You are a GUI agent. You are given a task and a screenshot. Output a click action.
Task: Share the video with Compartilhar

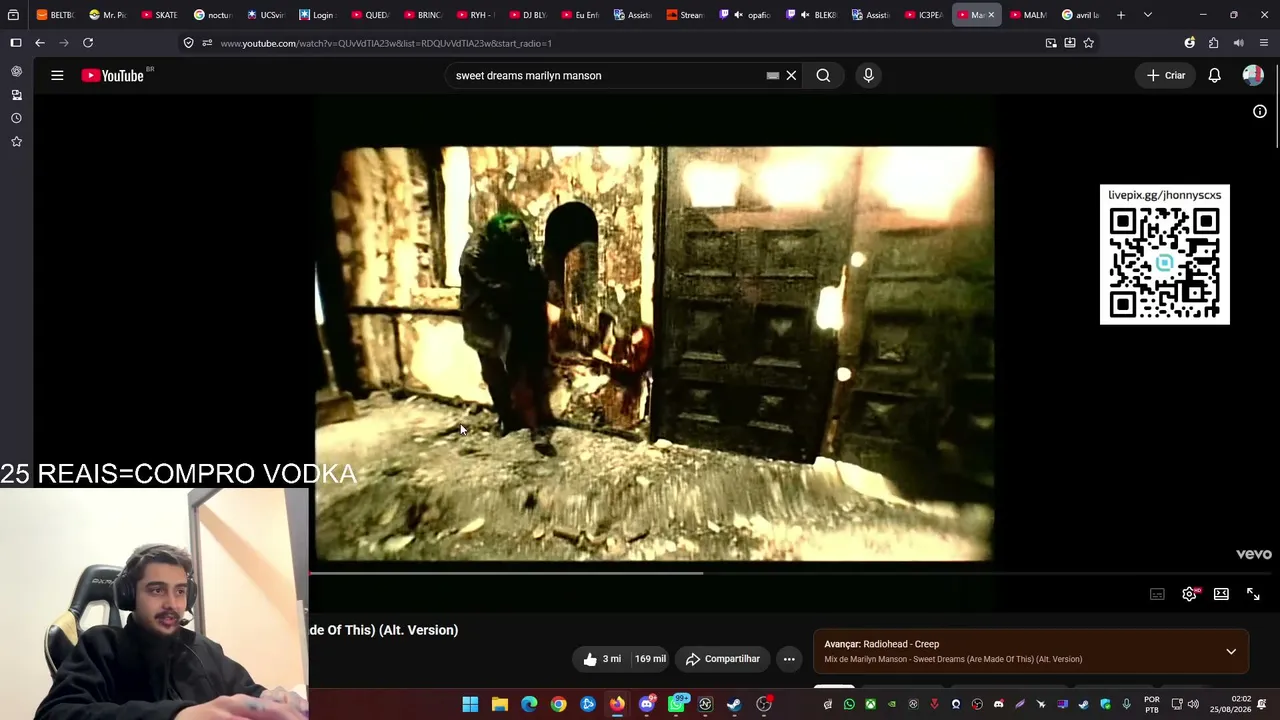coord(723,659)
